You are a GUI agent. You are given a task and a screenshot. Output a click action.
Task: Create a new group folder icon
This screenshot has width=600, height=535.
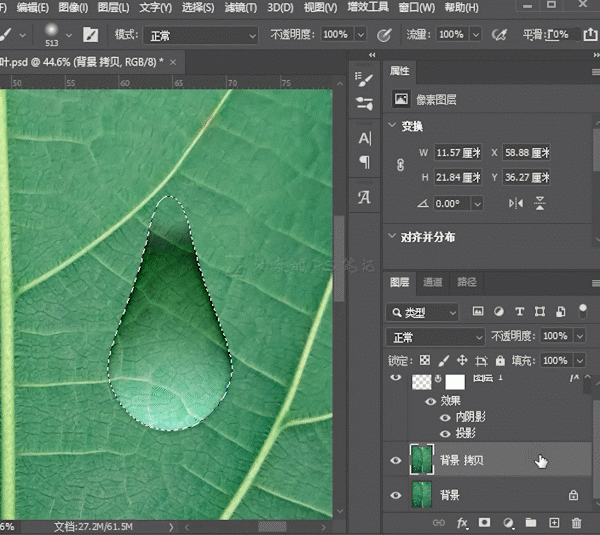[x=530, y=522]
